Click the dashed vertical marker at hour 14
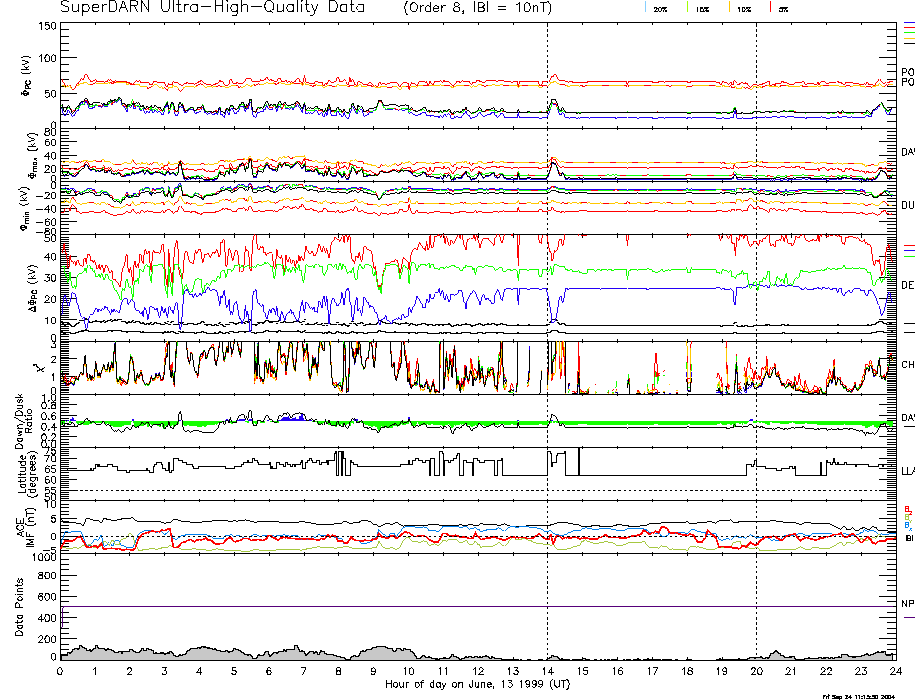This screenshot has width=915, height=700. pyautogui.click(x=547, y=300)
